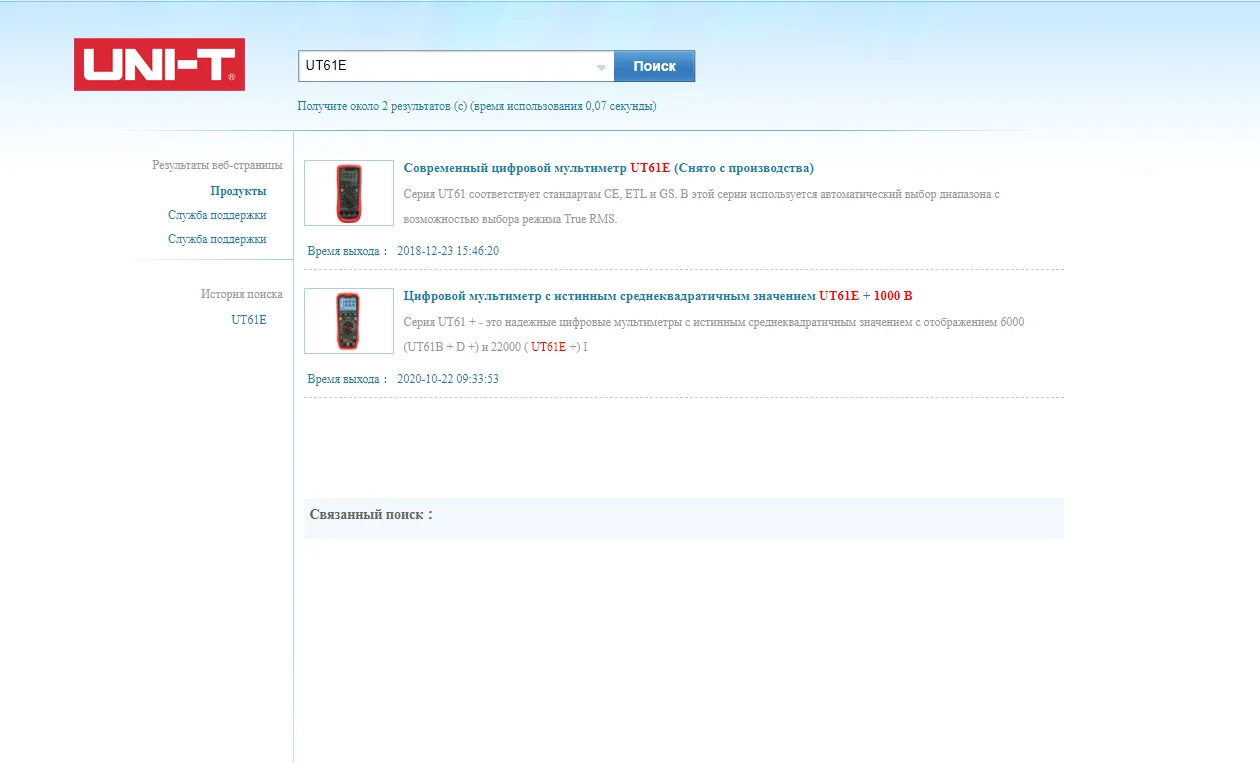Screen dimensions: 1260x763
Task: Click the Поиск search button
Action: [x=654, y=66]
